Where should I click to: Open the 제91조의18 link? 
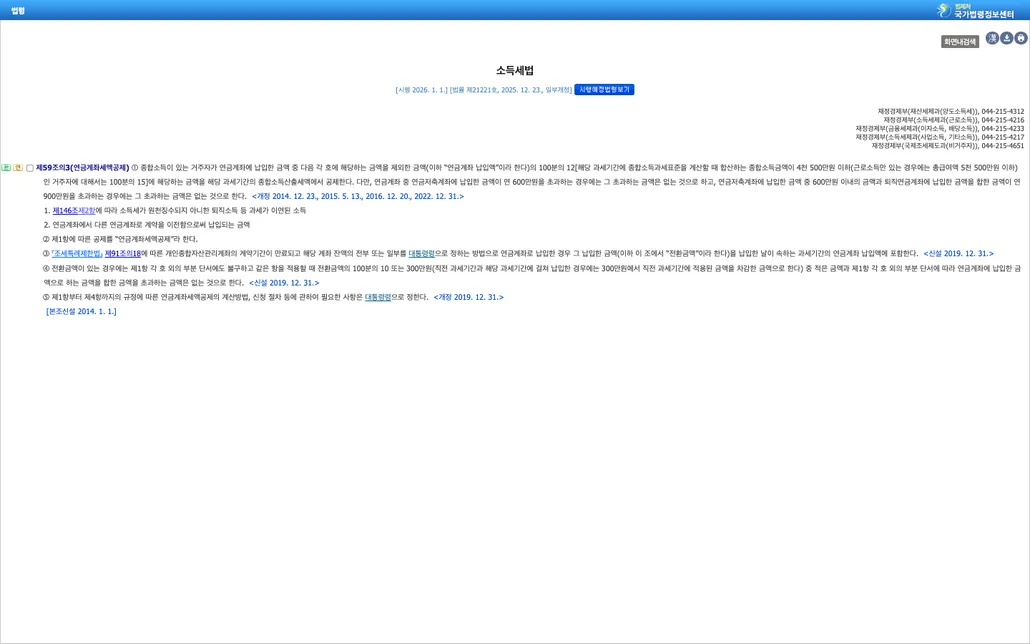tap(123, 254)
